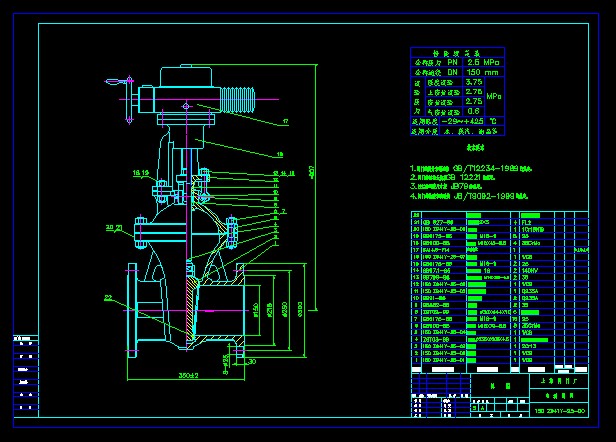Click the handwheel on the valve actuator

click(126, 95)
